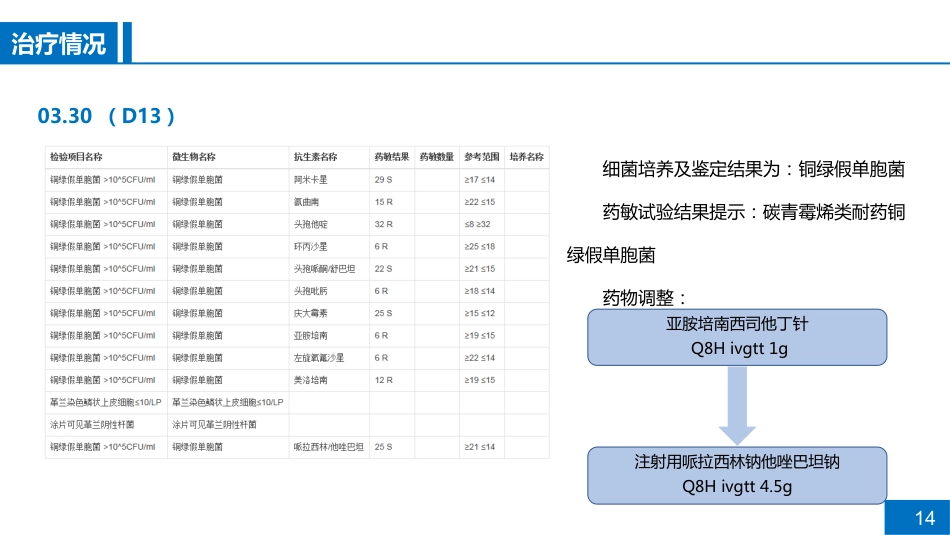The width and height of the screenshot is (950, 535).
Task: Click the 治疗情况 slide title
Action: pyautogui.click(x=59, y=44)
